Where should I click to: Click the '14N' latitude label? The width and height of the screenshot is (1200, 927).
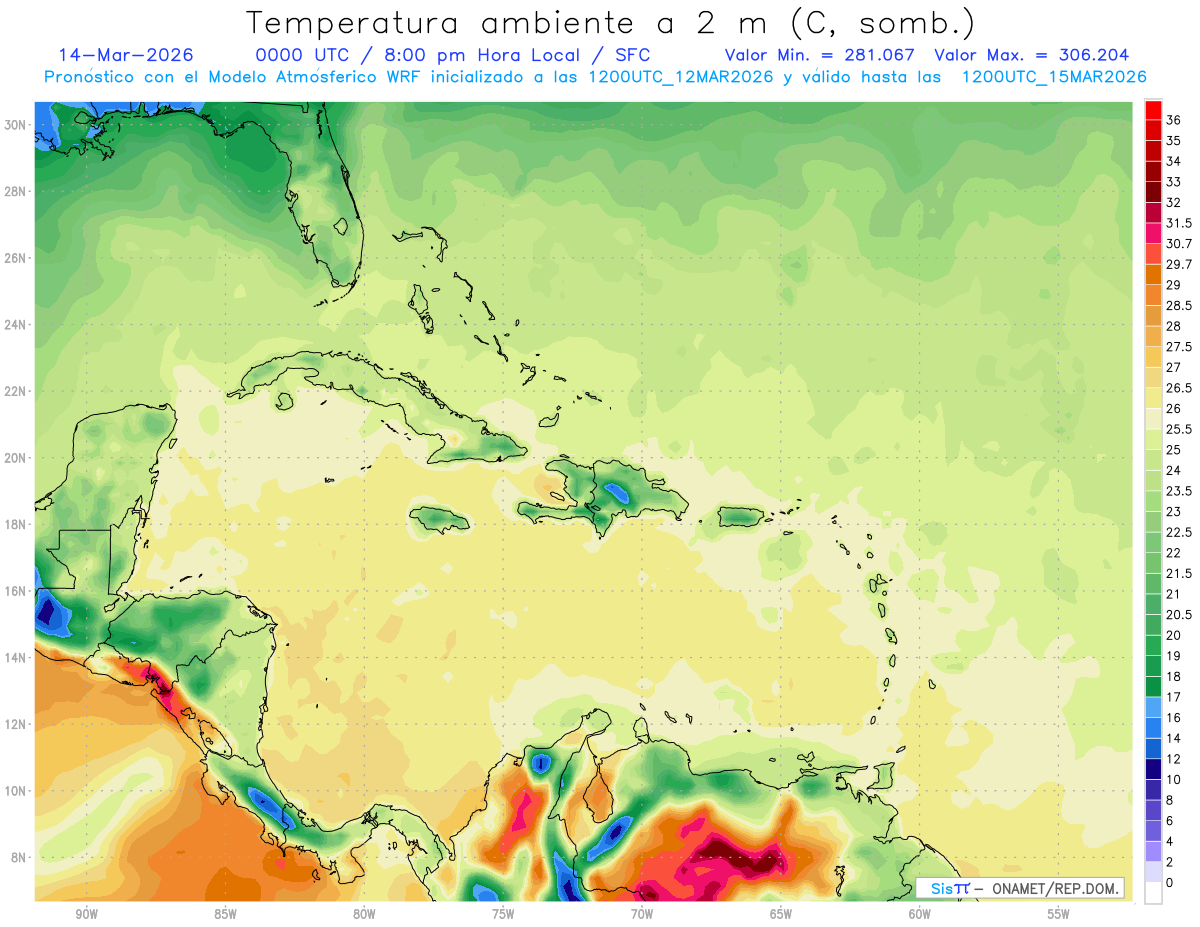15,657
